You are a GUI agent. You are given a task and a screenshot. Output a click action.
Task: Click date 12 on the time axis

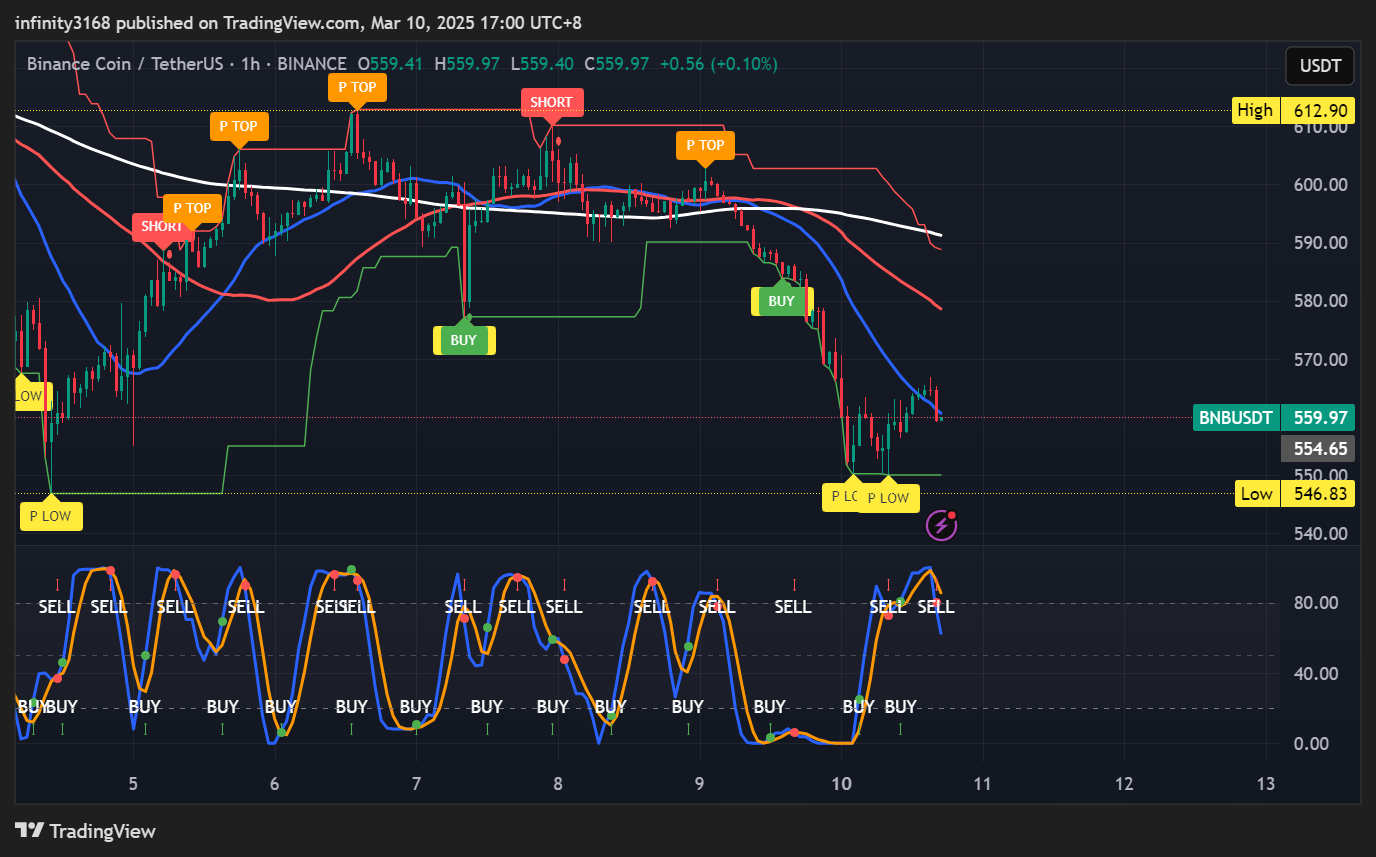coord(1124,783)
